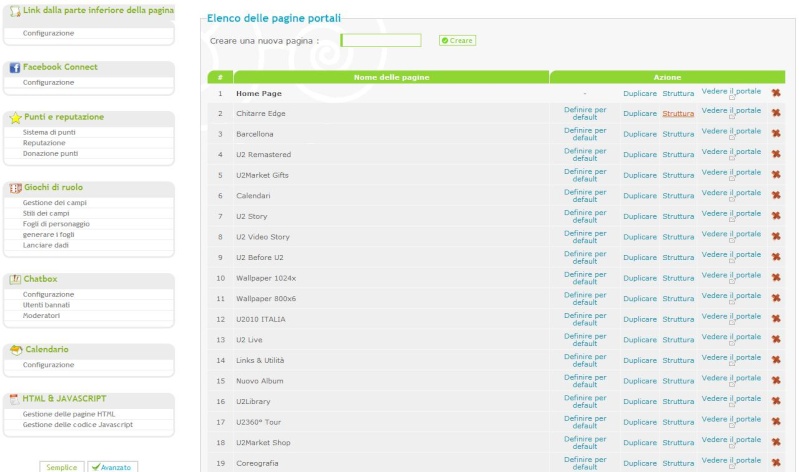The height and width of the screenshot is (472, 799).
Task: Click the Facebook Connect logo icon
Action: (x=15, y=67)
